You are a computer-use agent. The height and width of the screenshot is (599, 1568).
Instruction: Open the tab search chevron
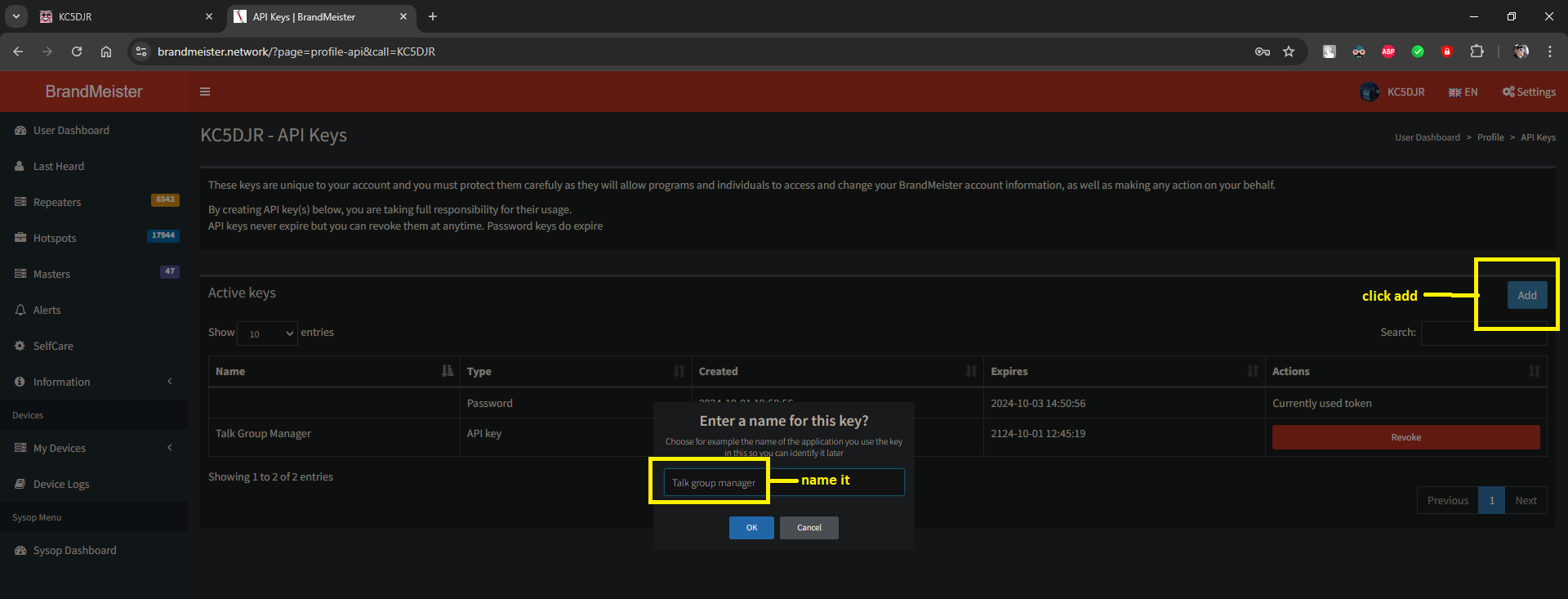tap(16, 16)
